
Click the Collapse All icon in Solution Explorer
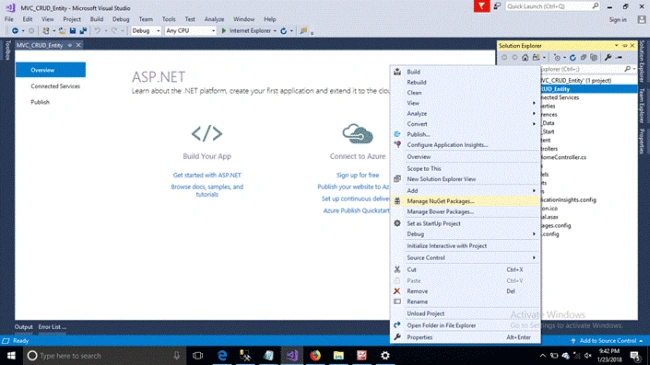pos(583,58)
